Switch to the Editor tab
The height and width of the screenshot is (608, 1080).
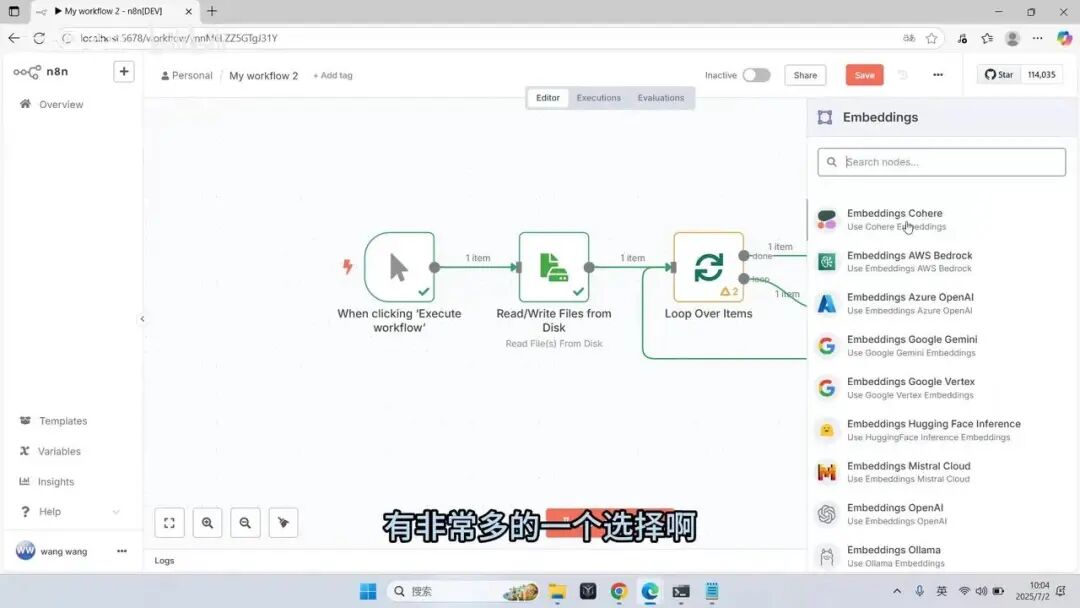(x=548, y=98)
